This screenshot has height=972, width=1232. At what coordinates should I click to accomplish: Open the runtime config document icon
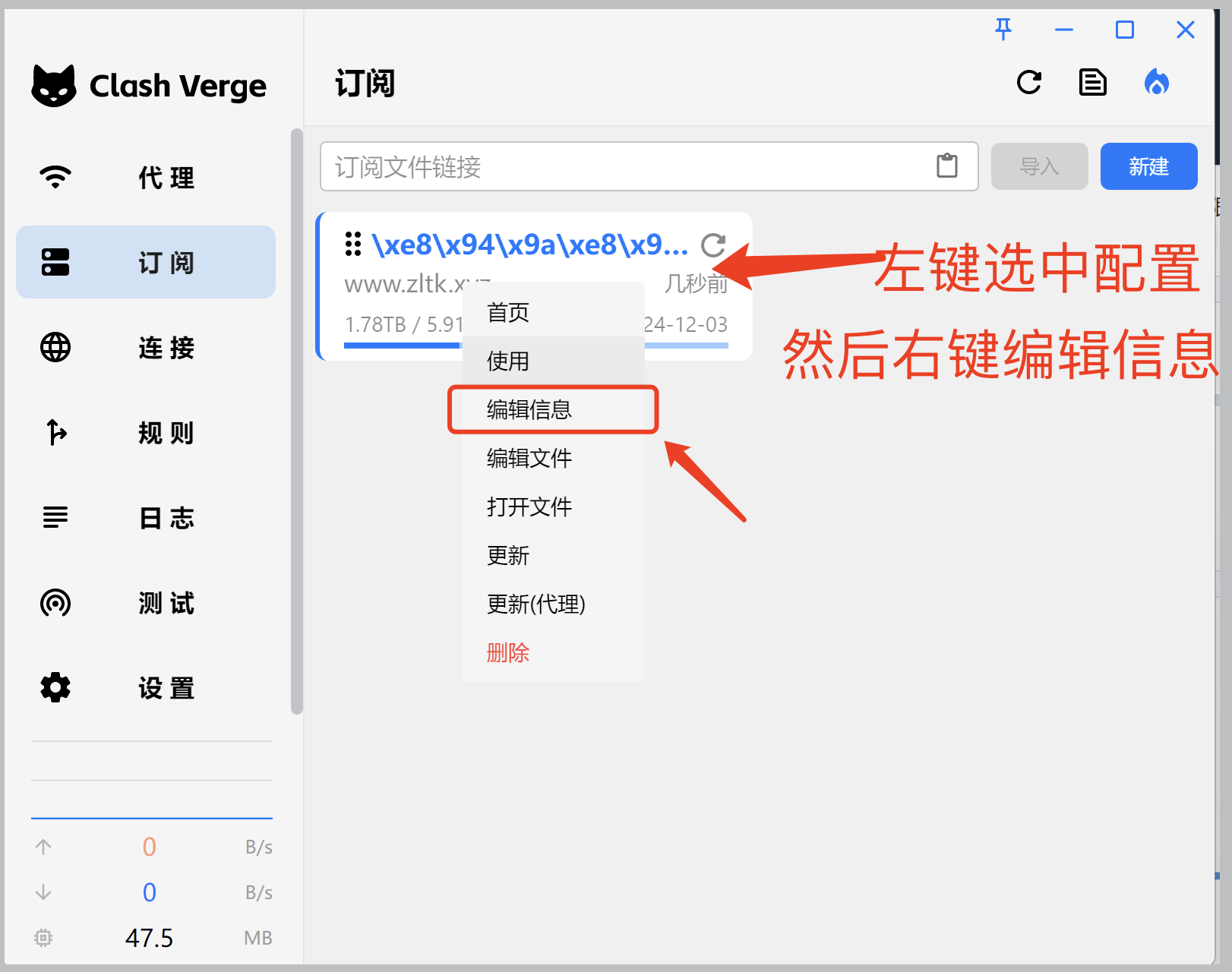(x=1092, y=82)
